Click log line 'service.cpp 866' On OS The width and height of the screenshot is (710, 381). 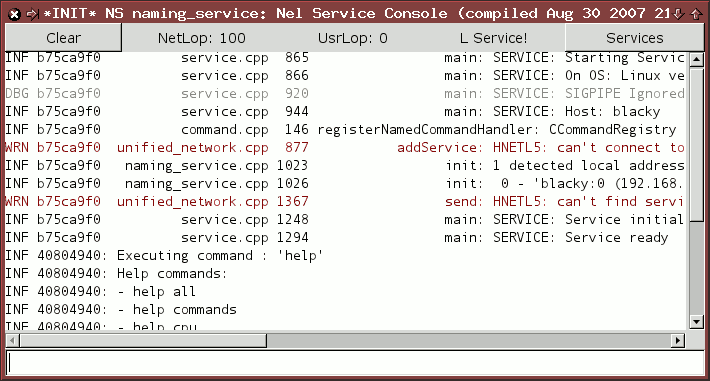click(345, 75)
